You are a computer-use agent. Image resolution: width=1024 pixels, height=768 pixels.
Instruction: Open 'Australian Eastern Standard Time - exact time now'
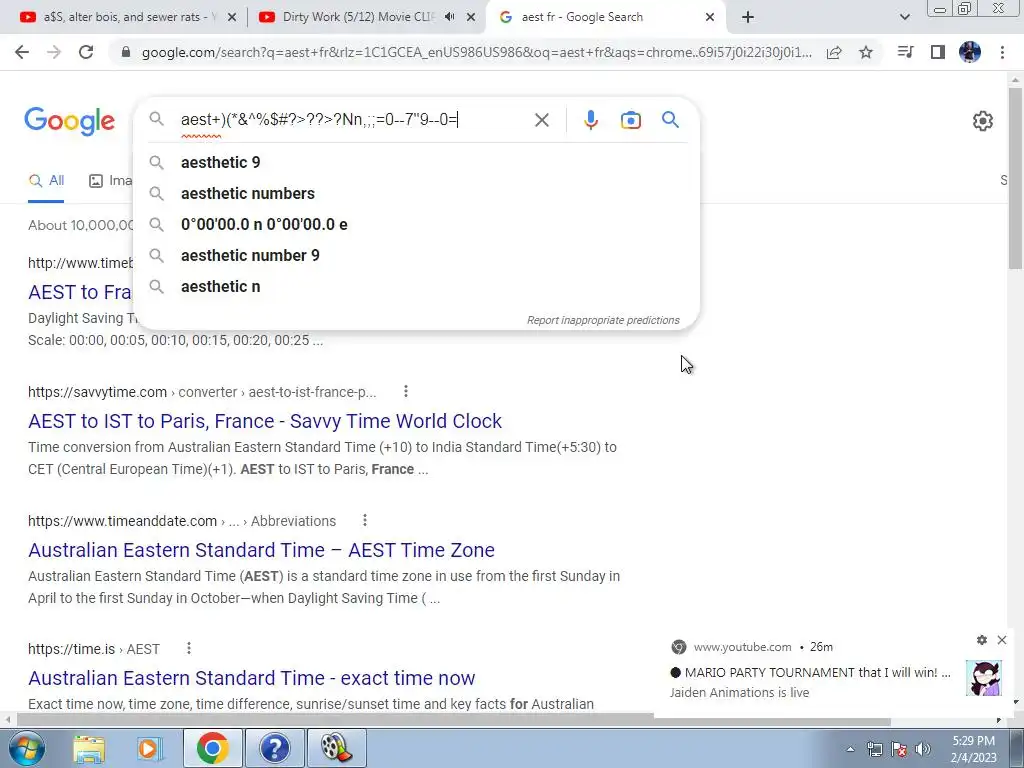(x=251, y=678)
